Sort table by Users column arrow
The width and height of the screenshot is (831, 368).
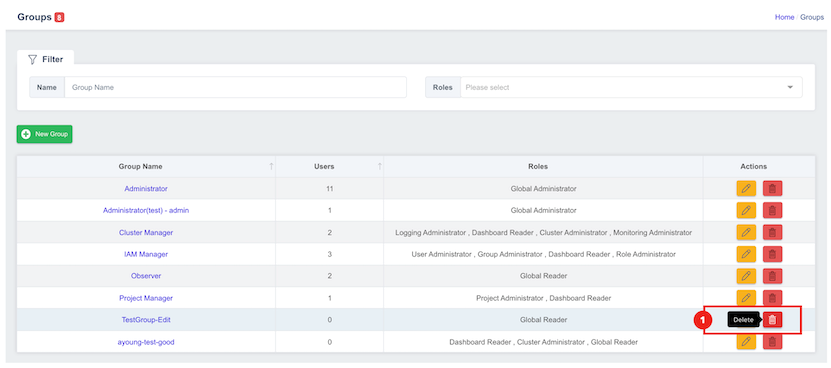pos(379,167)
